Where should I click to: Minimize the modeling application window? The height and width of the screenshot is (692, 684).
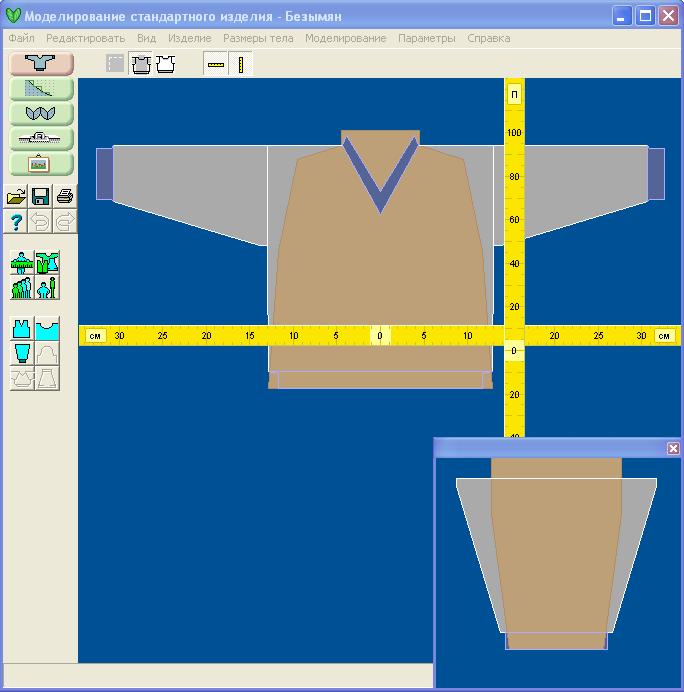(x=622, y=16)
